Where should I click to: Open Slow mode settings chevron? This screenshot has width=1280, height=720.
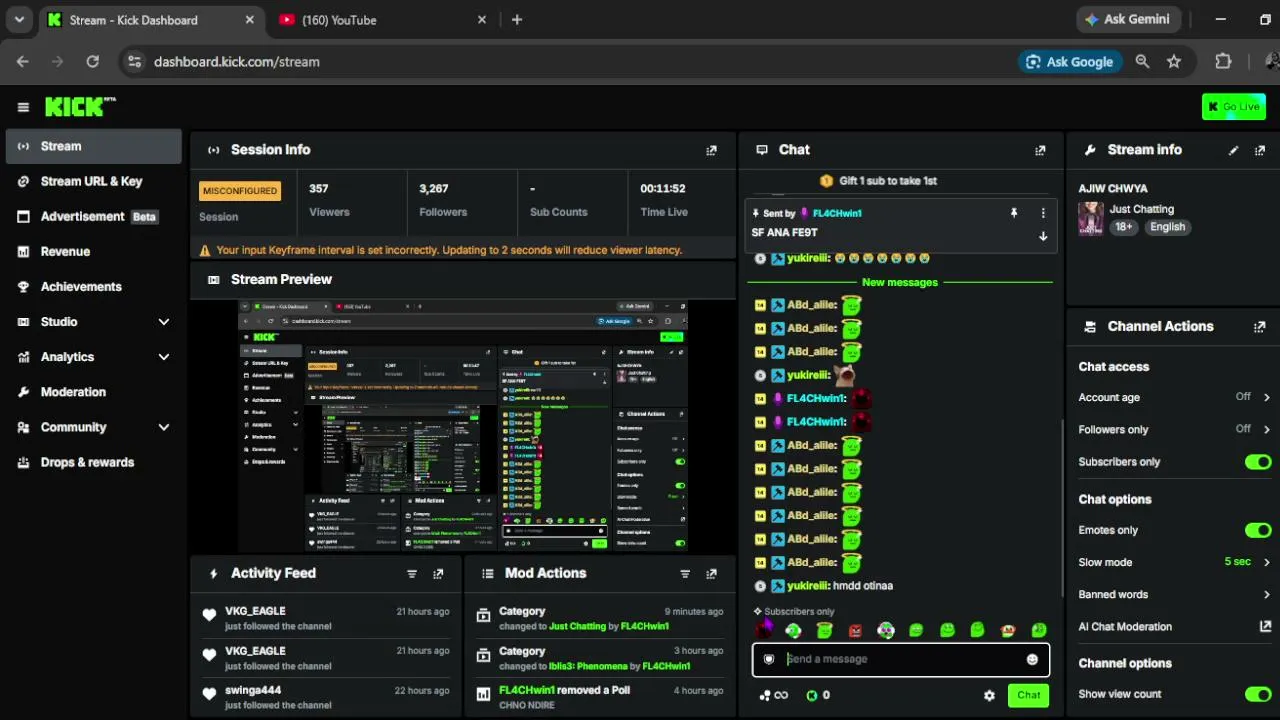pyautogui.click(x=1267, y=563)
